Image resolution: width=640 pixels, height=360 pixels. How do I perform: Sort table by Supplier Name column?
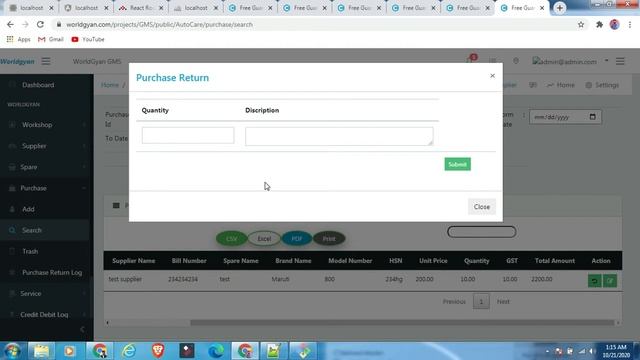(133, 260)
